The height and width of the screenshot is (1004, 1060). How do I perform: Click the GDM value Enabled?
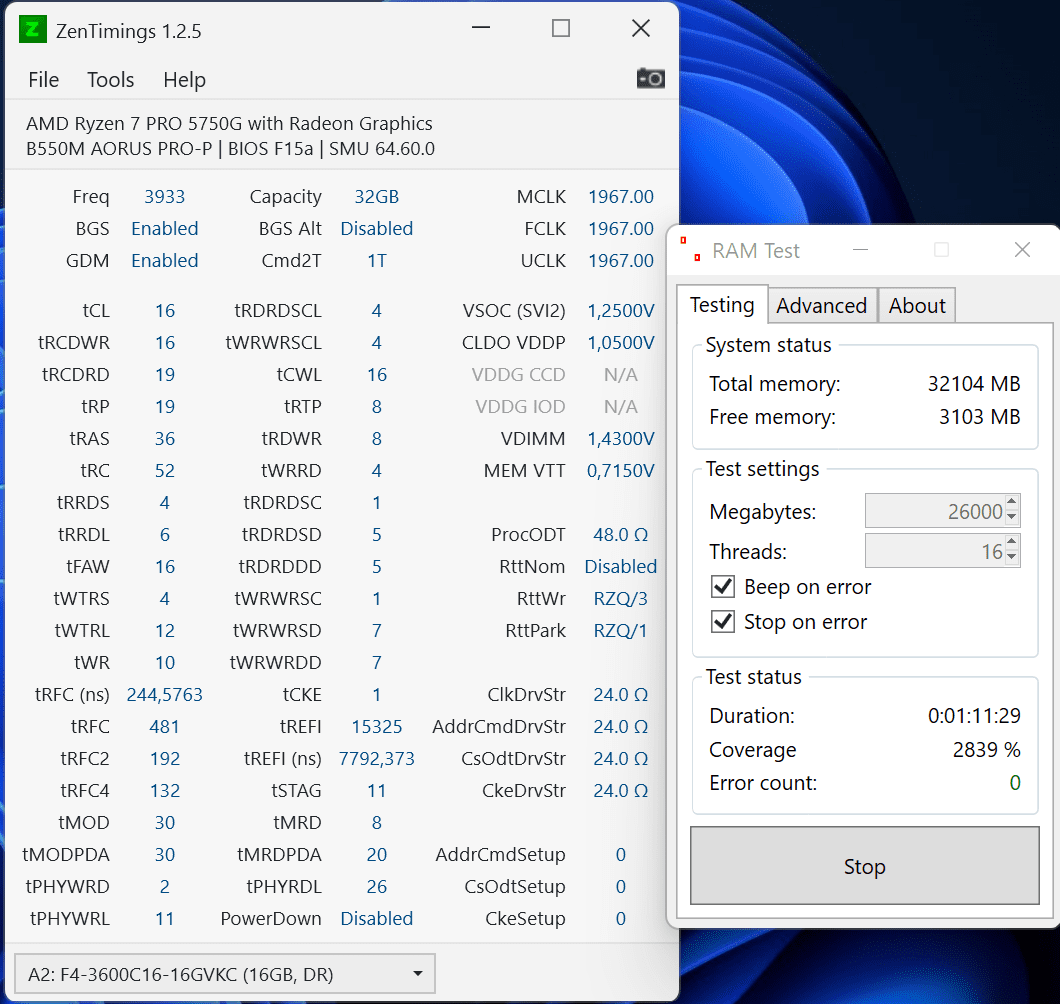164,261
